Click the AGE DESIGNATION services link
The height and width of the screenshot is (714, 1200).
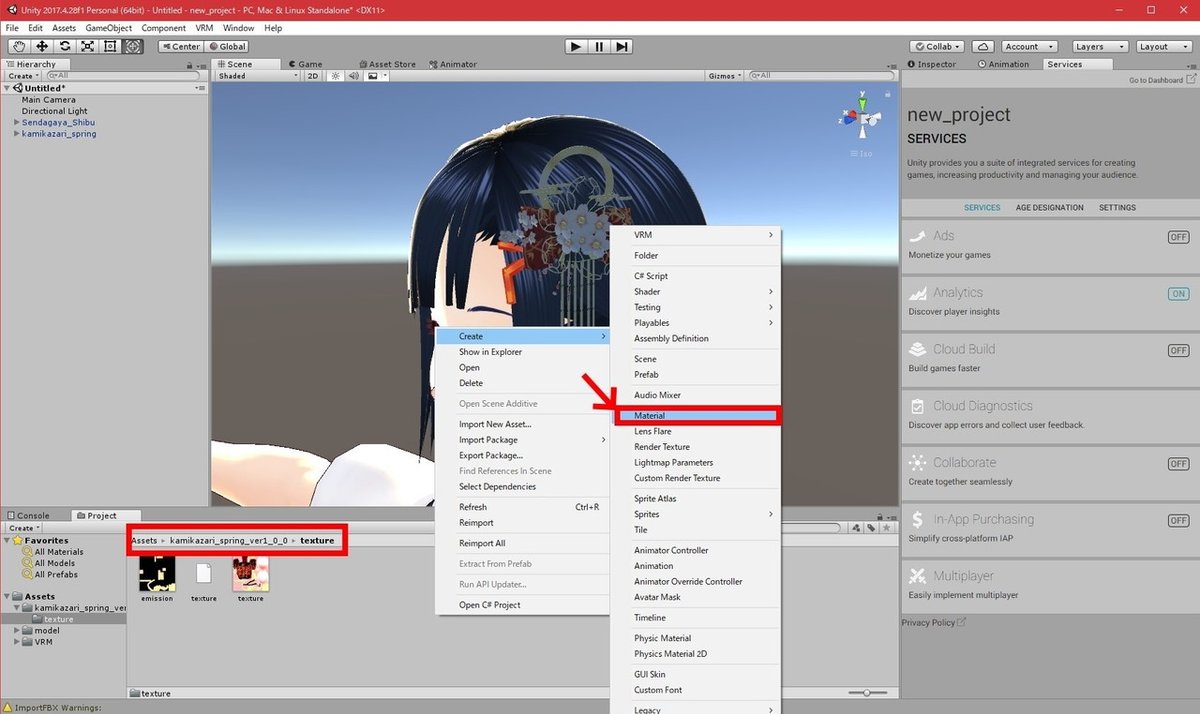coord(1049,208)
